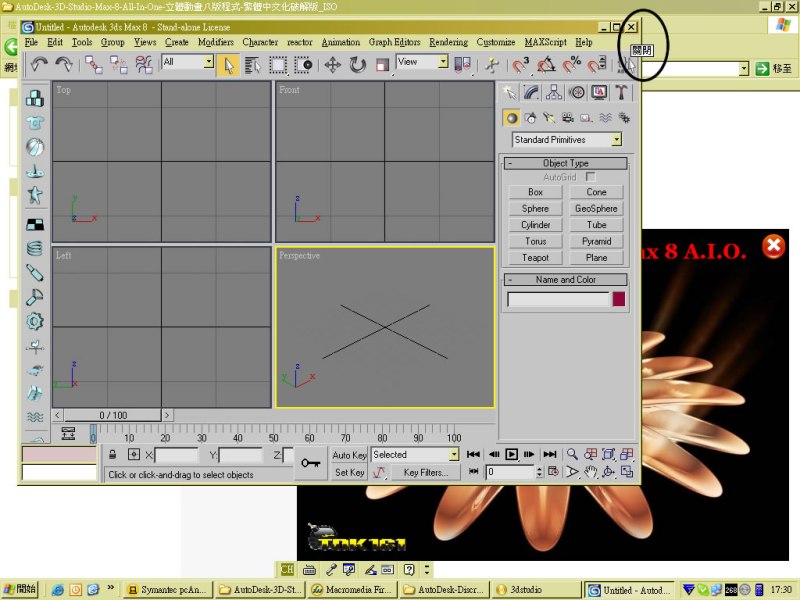Open the All selection filter dropdown
The height and width of the screenshot is (600, 800).
pos(209,62)
